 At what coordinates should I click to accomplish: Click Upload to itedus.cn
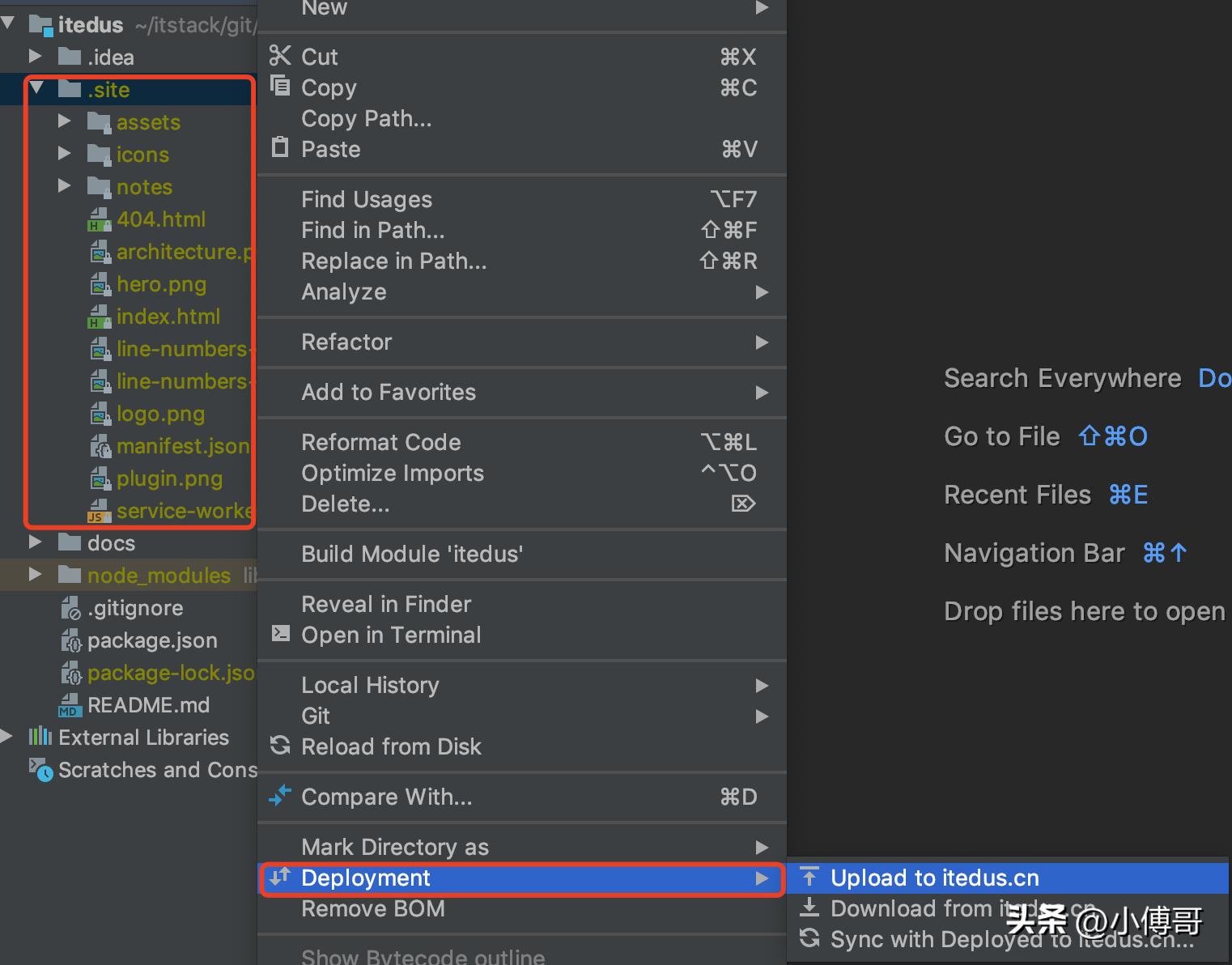pyautogui.click(x=935, y=877)
